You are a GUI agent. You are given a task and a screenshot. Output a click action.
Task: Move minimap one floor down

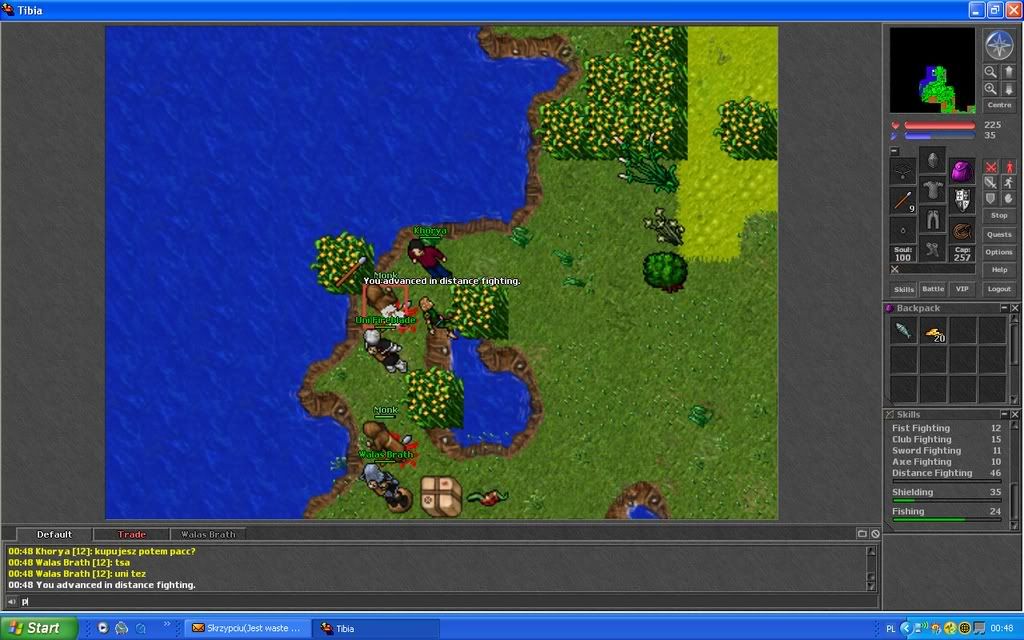click(1008, 89)
